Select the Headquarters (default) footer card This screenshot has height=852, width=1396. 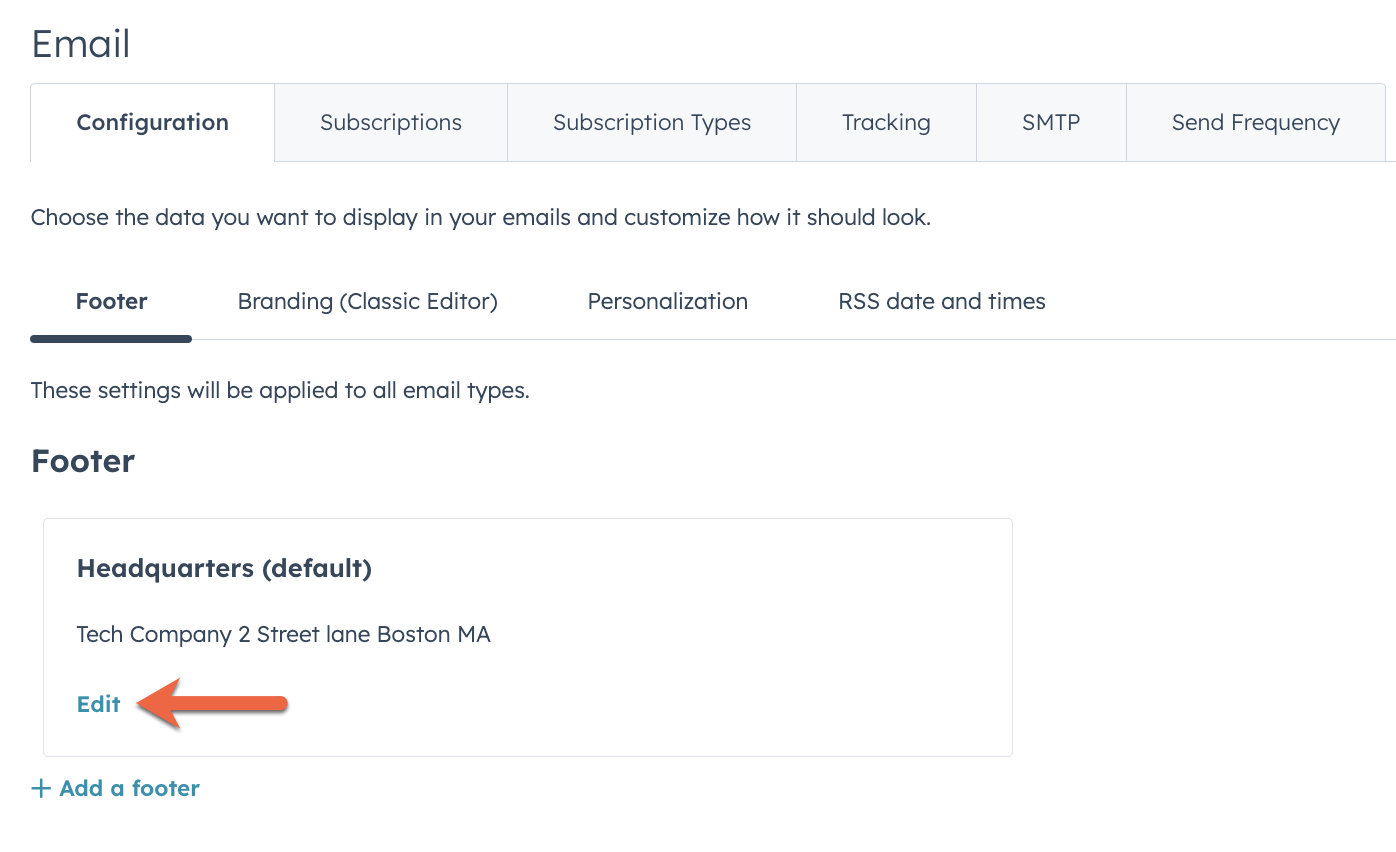[x=527, y=637]
